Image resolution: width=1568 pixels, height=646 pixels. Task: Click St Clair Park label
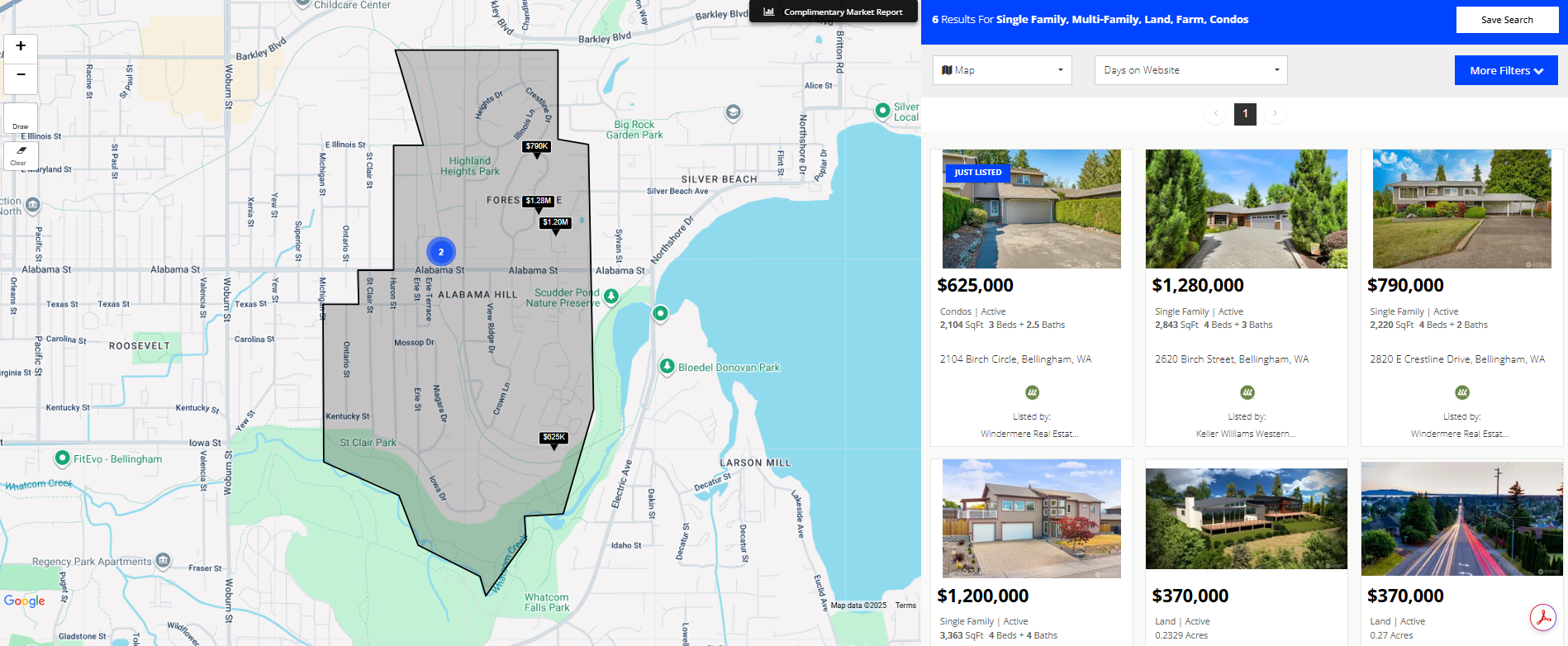pos(368,443)
